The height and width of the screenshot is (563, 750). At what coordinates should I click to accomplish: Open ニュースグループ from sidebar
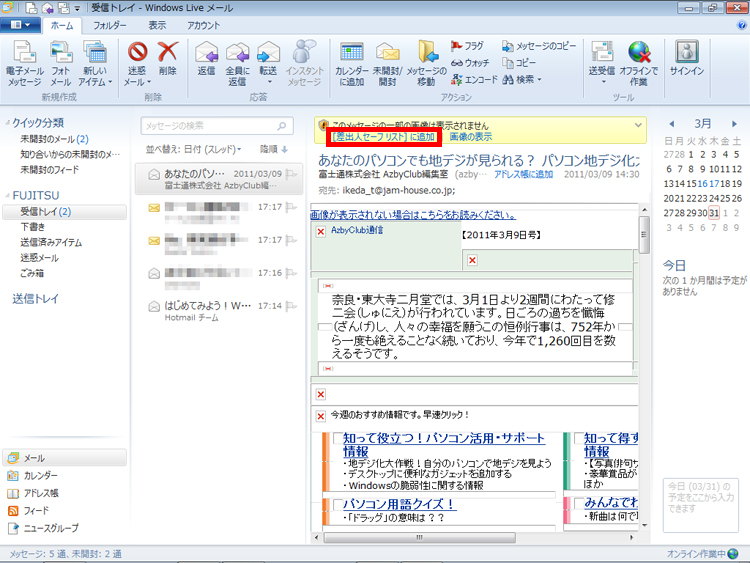coord(43,528)
